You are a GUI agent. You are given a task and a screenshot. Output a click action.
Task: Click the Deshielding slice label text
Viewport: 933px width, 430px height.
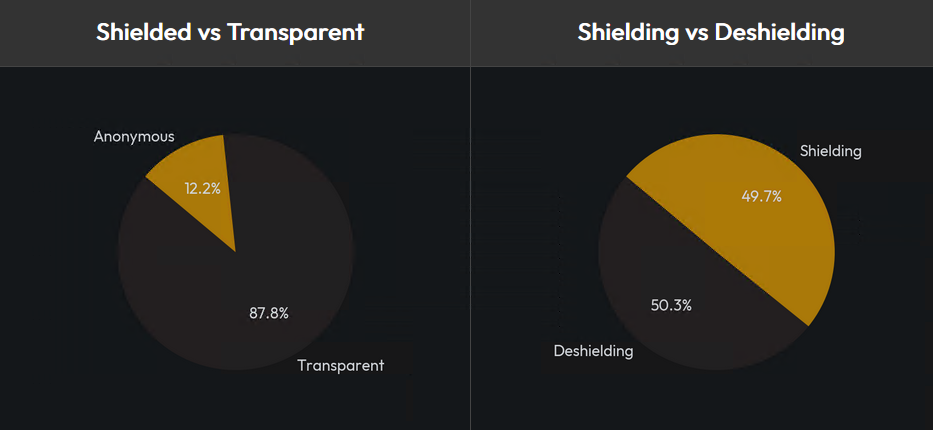click(x=593, y=351)
